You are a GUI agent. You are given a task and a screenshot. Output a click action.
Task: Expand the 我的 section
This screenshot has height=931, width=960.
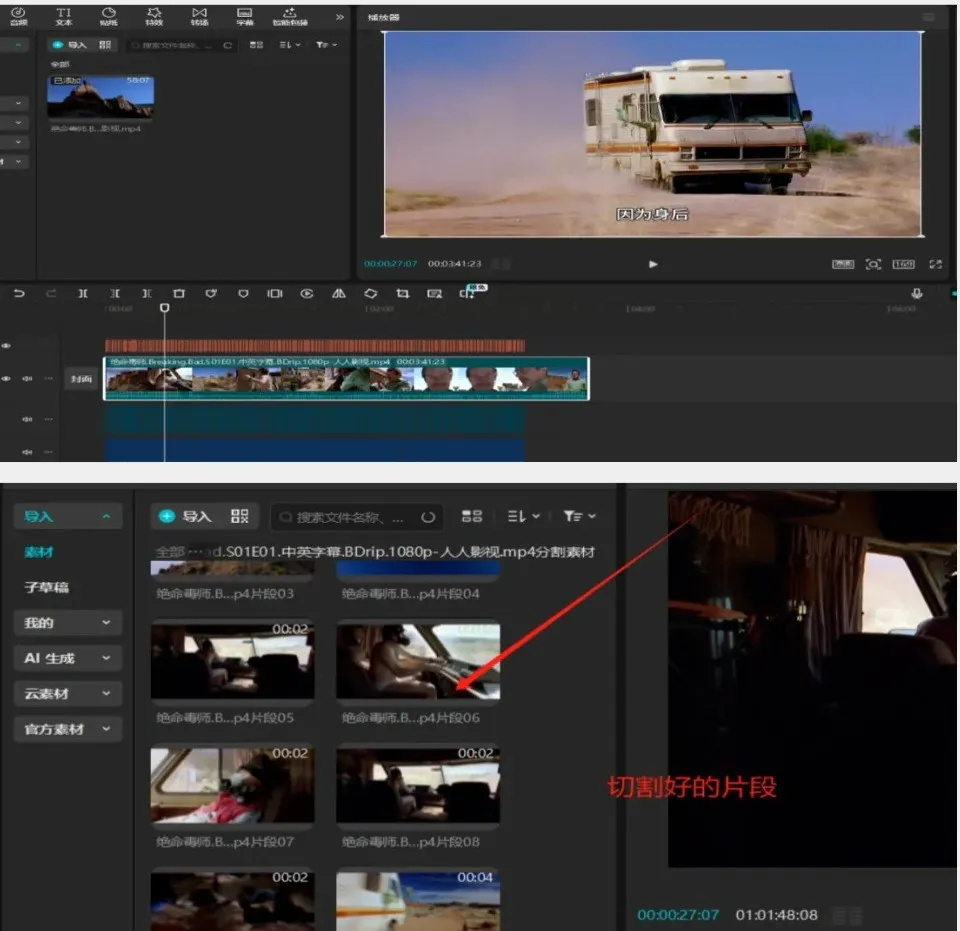[67, 623]
